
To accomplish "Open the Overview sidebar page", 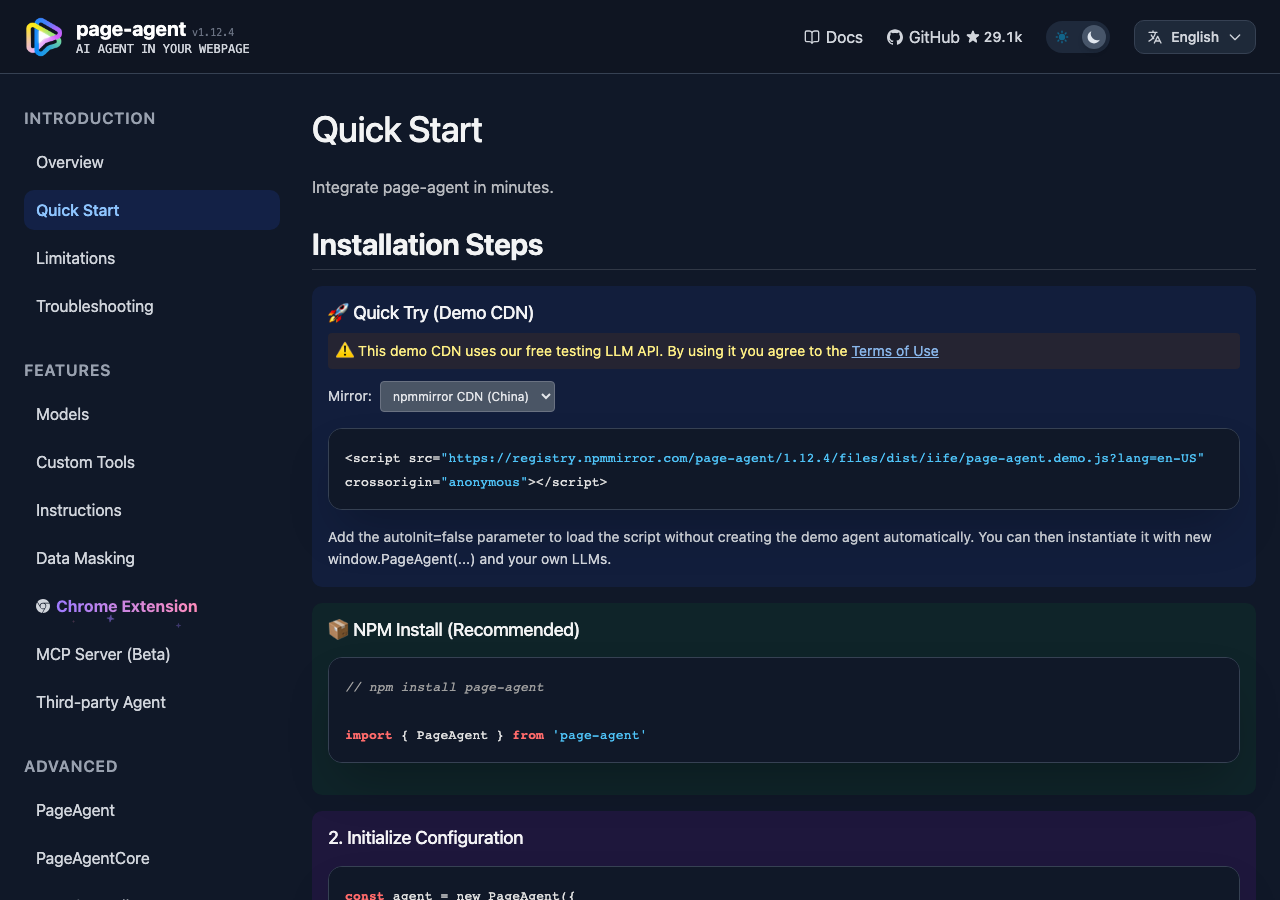I will click(x=152, y=162).
